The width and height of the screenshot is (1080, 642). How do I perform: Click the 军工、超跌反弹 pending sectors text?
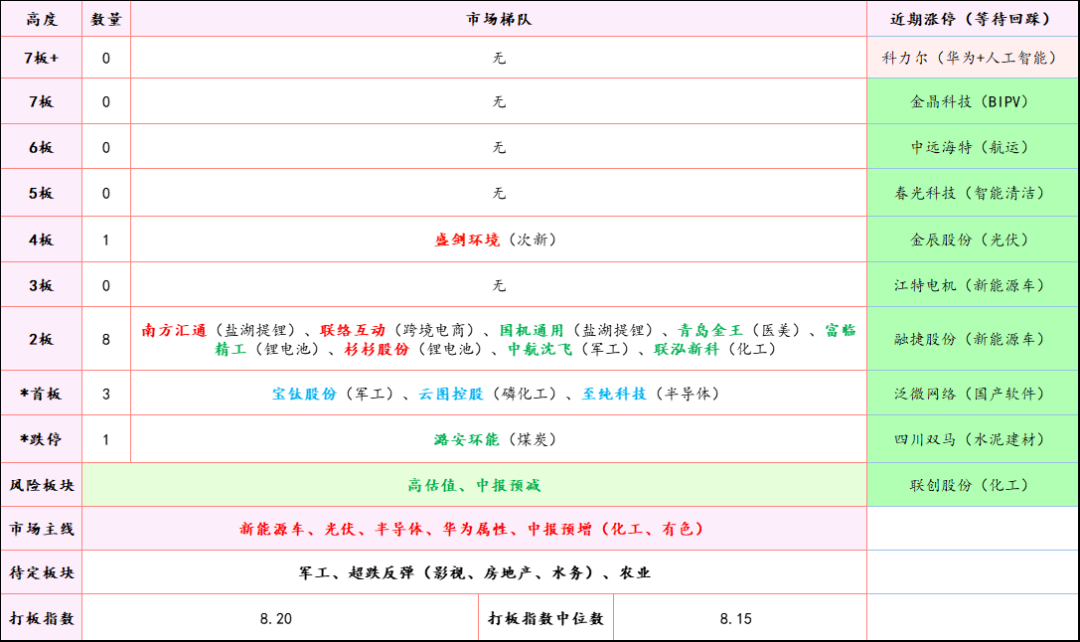[x=475, y=572]
